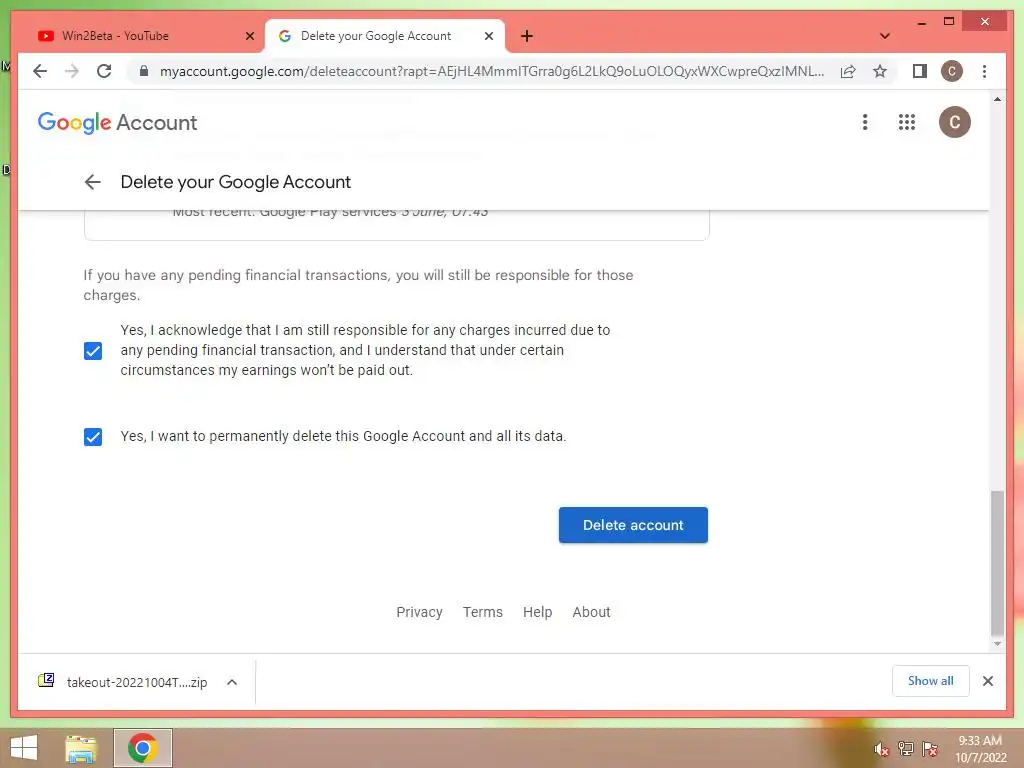Expand the takeout download options chevron
The height and width of the screenshot is (768, 1024).
coord(232,682)
